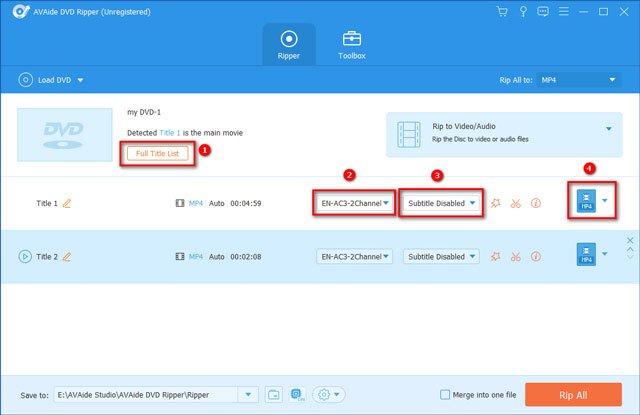Open the shopping cart purchase icon
This screenshot has width=640, height=415.
coord(502,11)
